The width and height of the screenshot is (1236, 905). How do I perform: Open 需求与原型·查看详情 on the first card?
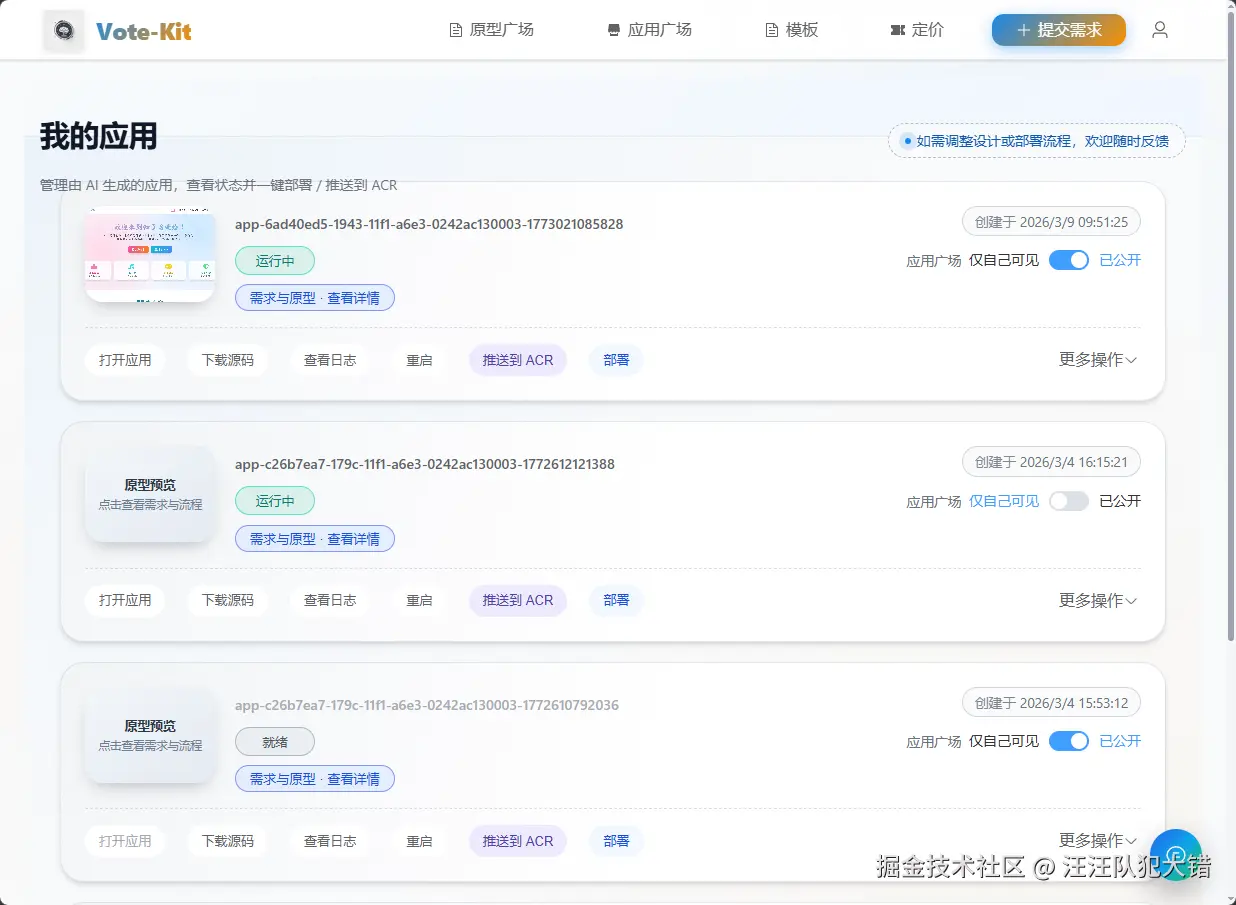click(x=315, y=297)
